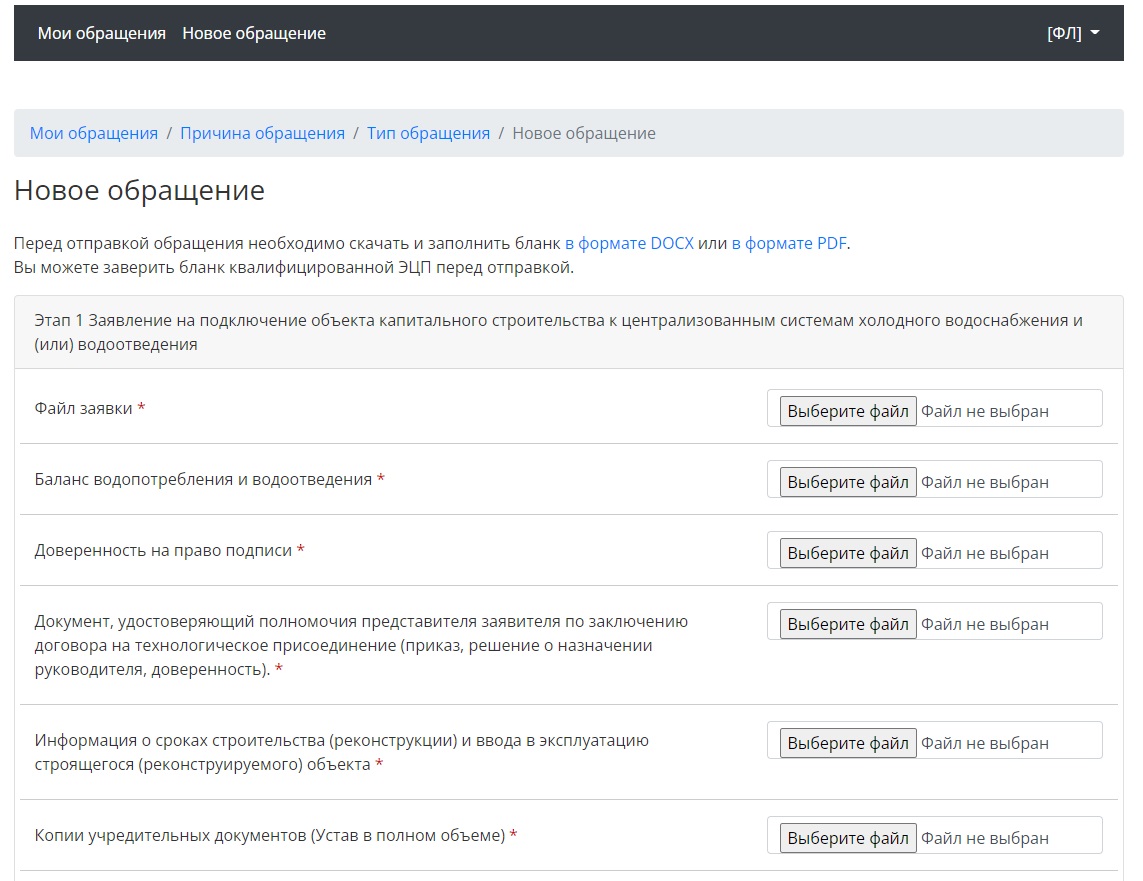Click 'Файл не выбран' in полномочия представителя row
This screenshot has height=881, width=1143.
tap(984, 624)
